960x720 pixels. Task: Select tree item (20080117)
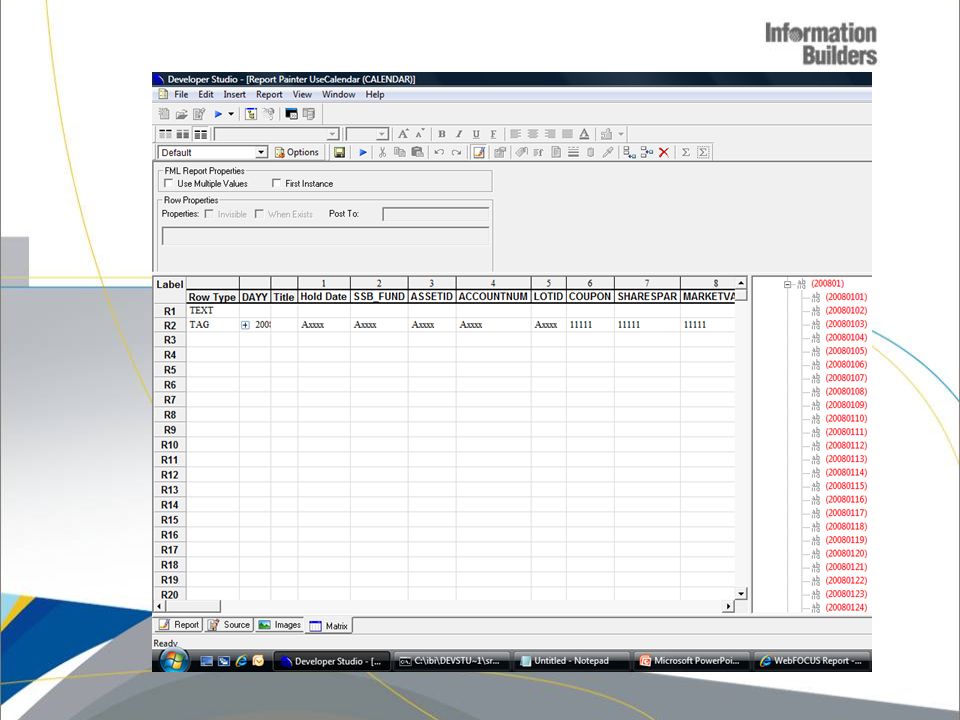tap(846, 513)
